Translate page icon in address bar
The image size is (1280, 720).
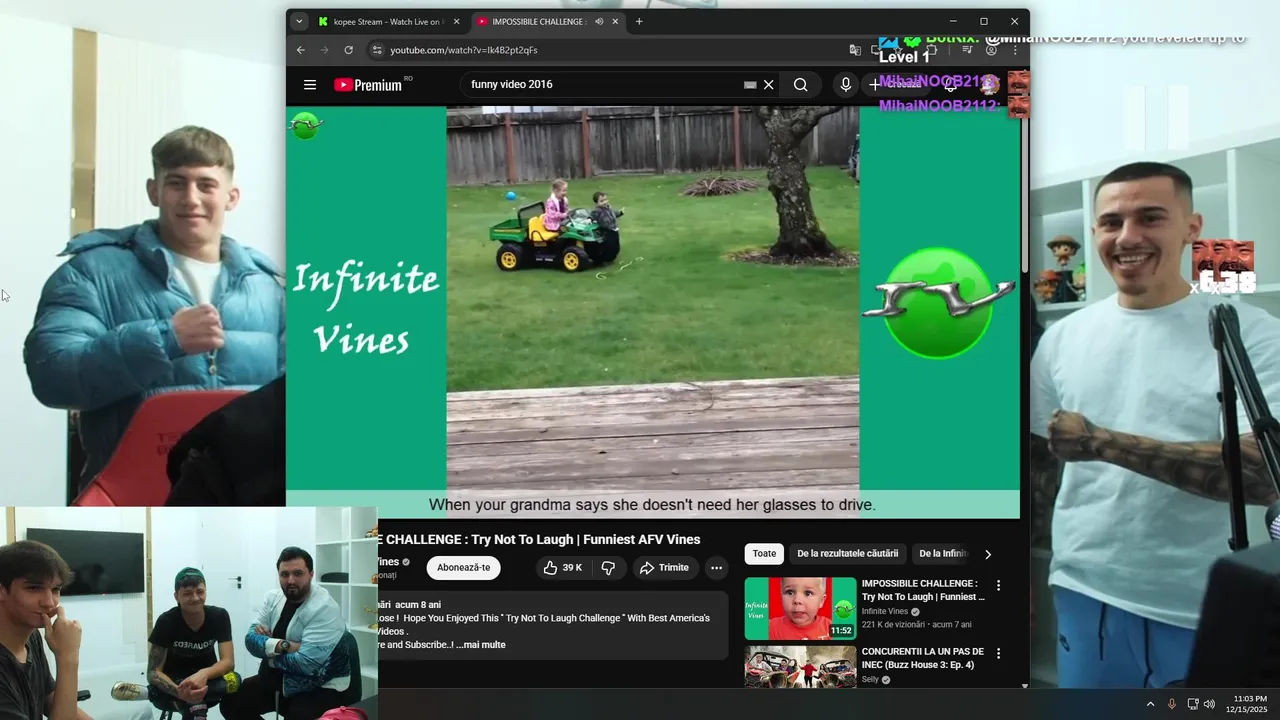[x=855, y=50]
